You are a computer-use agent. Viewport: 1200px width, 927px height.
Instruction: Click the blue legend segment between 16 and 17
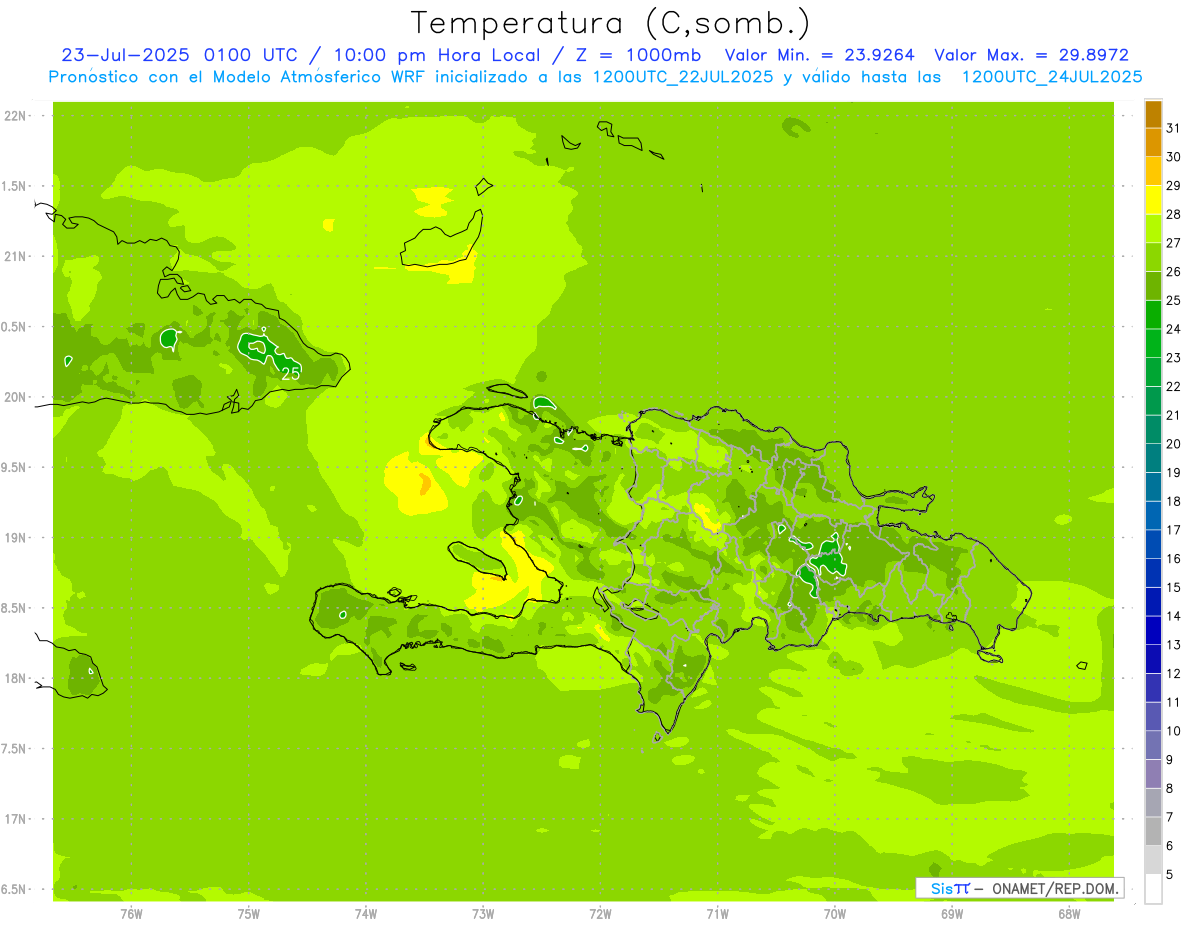click(x=1153, y=544)
